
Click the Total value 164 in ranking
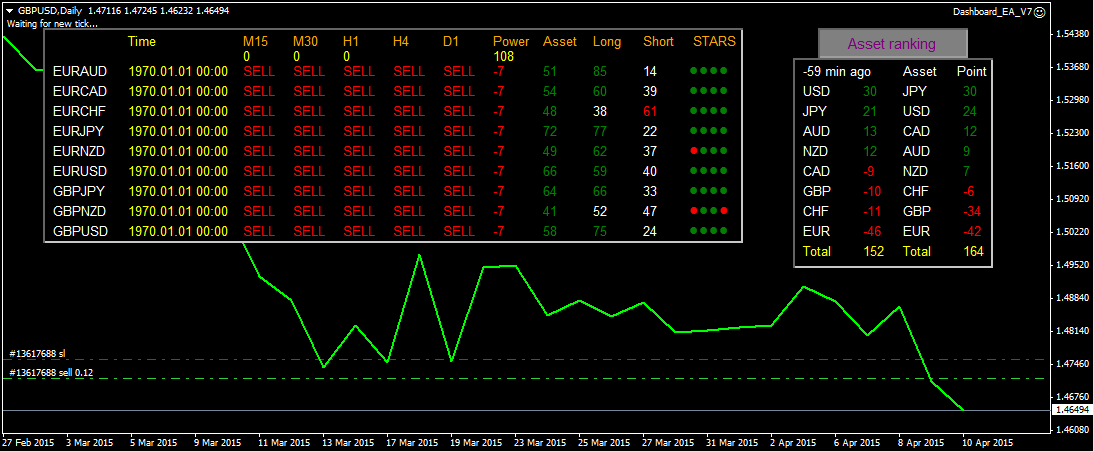pos(974,252)
